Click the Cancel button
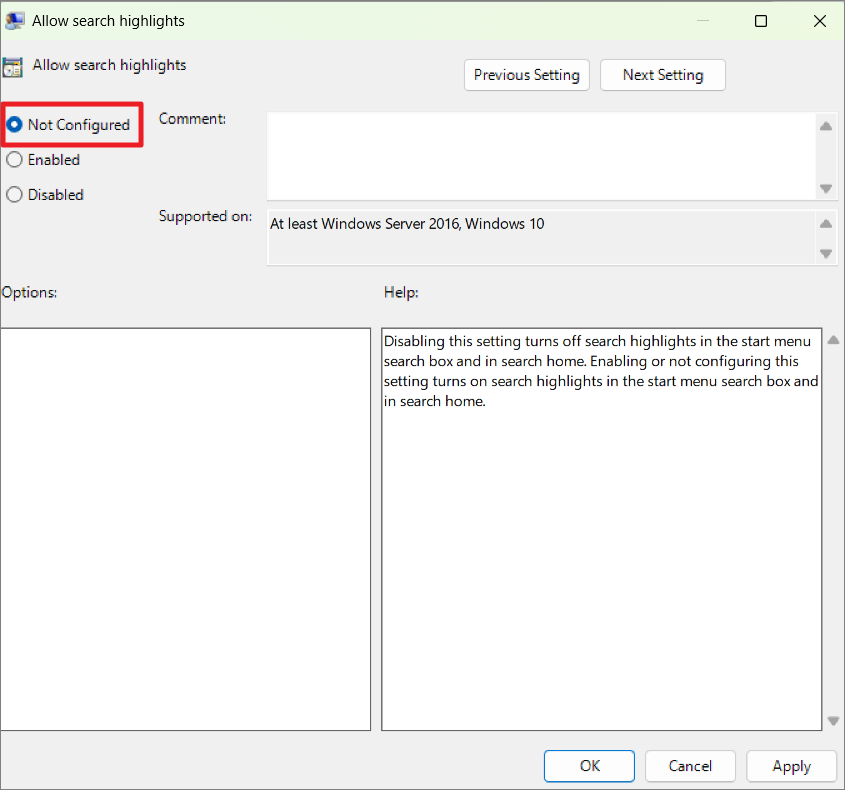Viewport: 845px width, 790px height. pos(690,766)
